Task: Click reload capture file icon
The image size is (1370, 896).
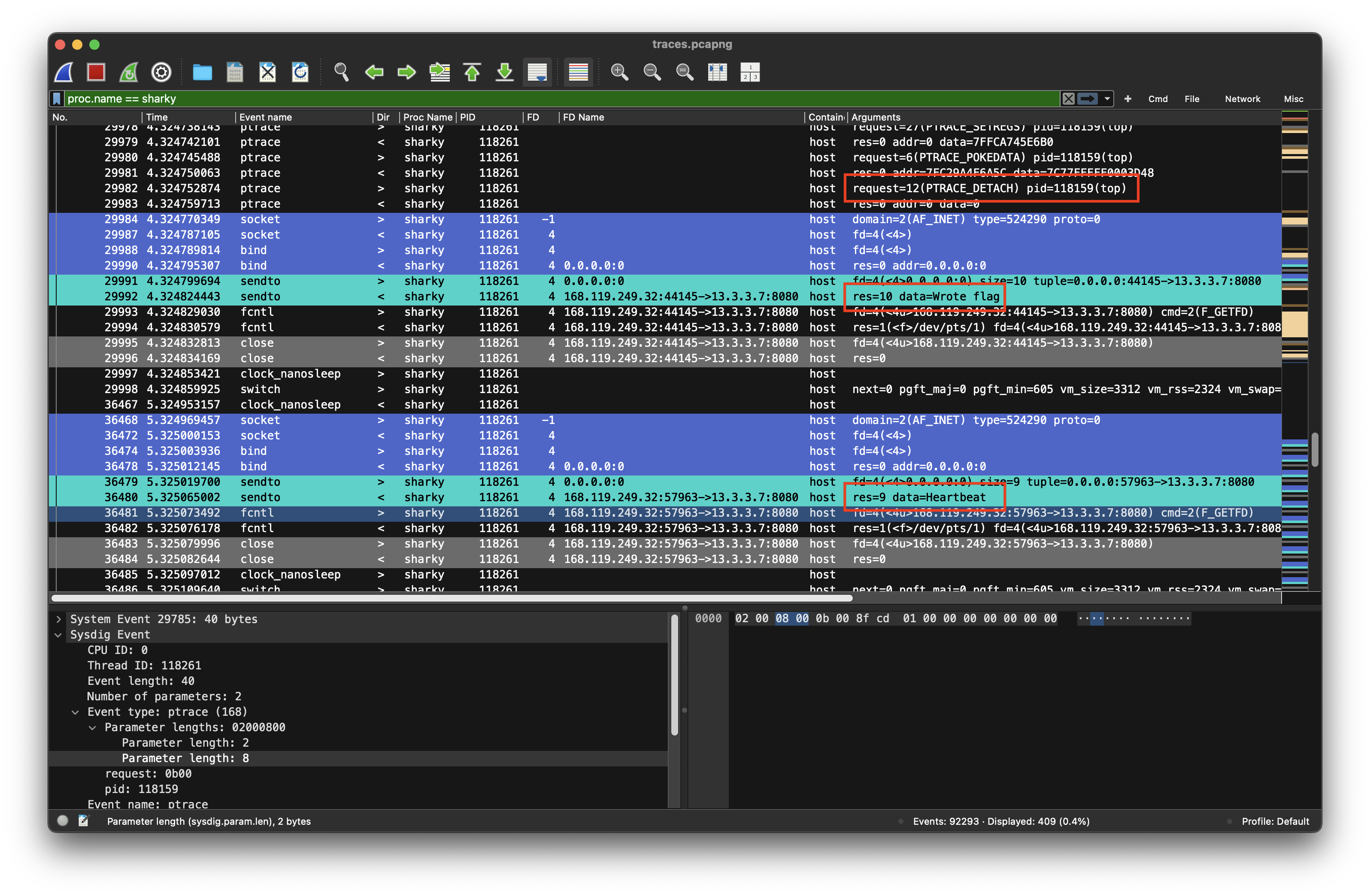Action: tap(300, 72)
